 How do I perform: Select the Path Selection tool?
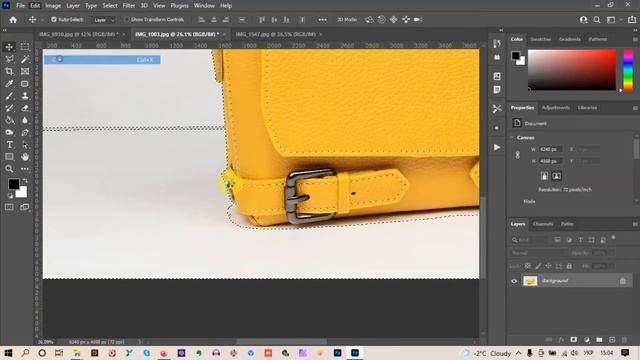click(25, 144)
